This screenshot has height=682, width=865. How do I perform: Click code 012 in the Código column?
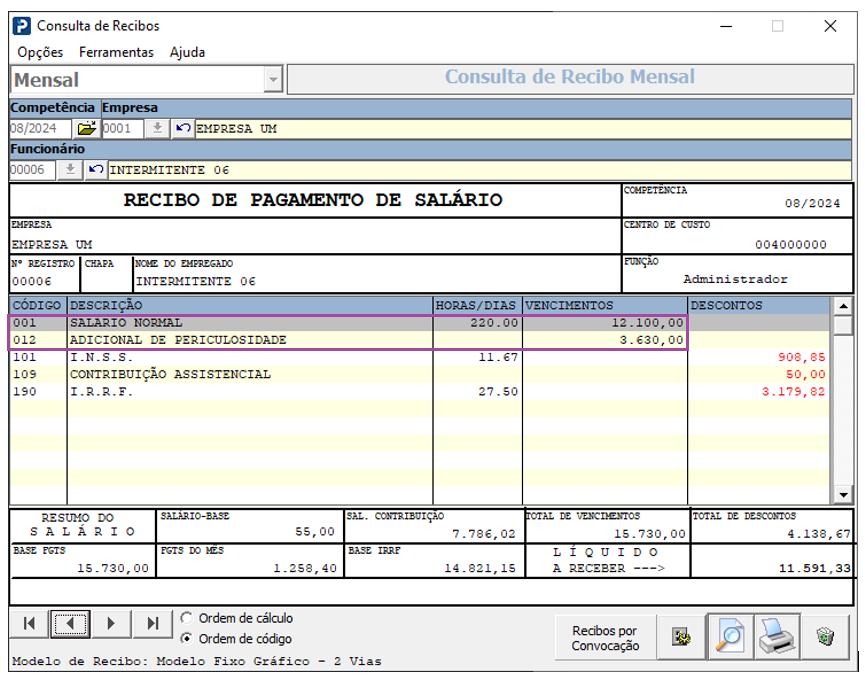point(25,340)
